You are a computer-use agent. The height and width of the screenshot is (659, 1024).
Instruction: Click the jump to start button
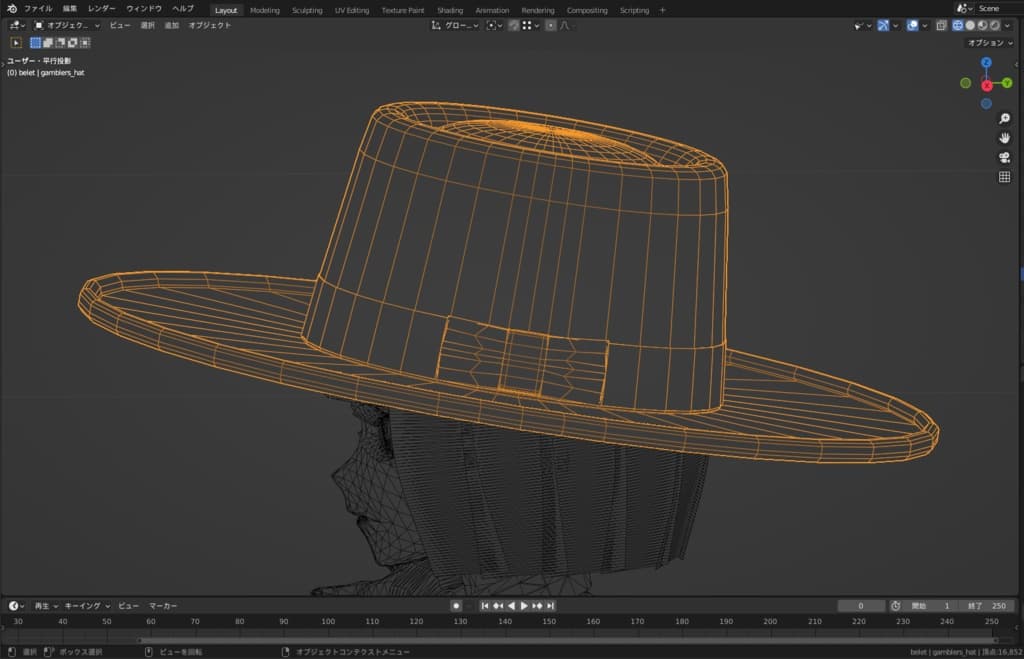pos(485,606)
